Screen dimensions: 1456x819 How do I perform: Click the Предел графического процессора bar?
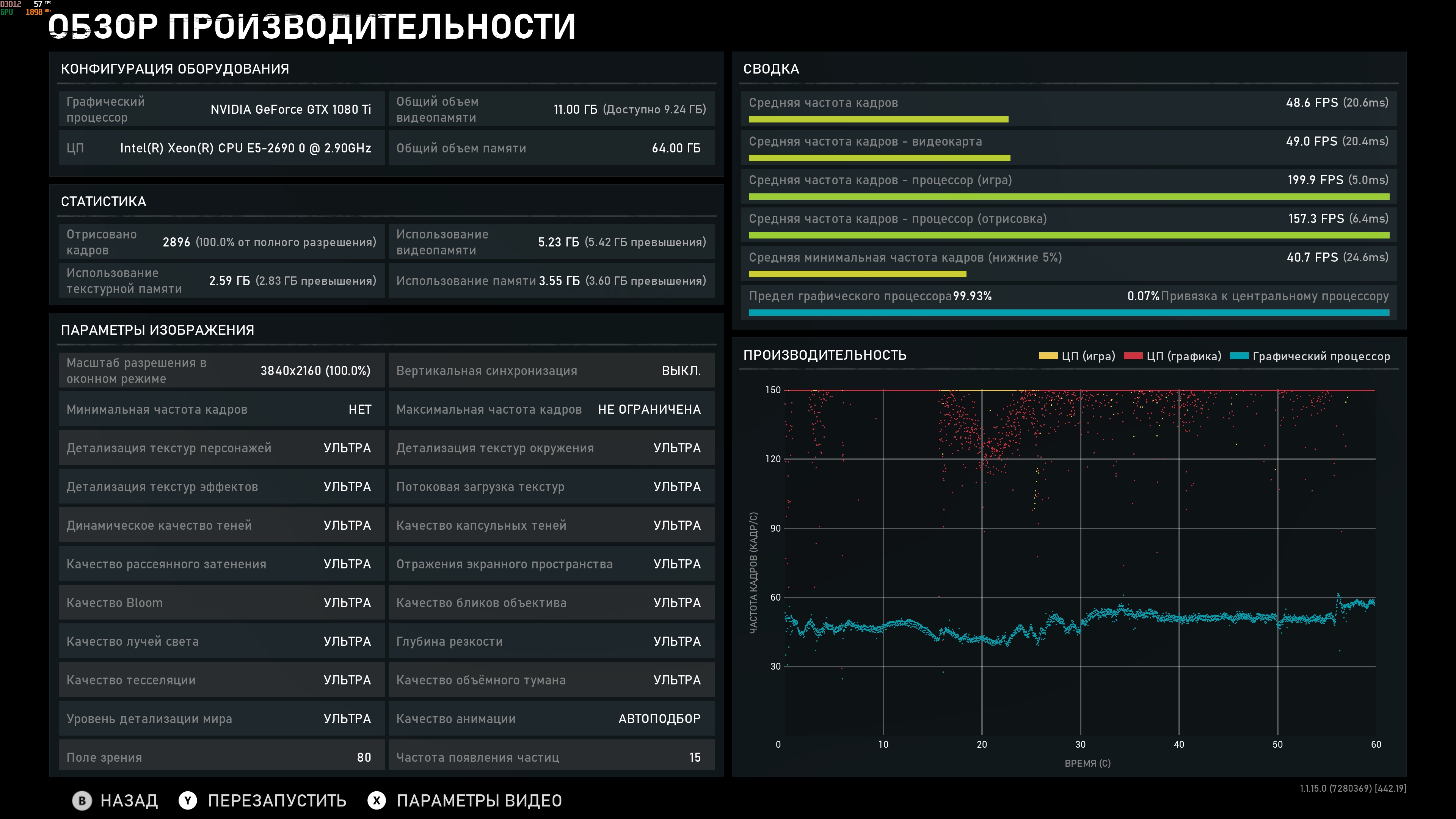[1068, 312]
